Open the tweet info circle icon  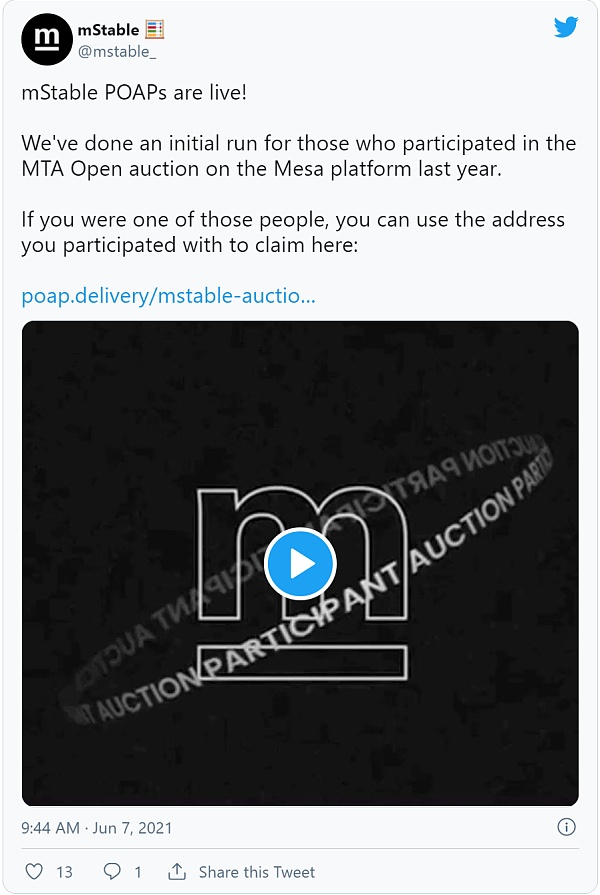[x=566, y=827]
